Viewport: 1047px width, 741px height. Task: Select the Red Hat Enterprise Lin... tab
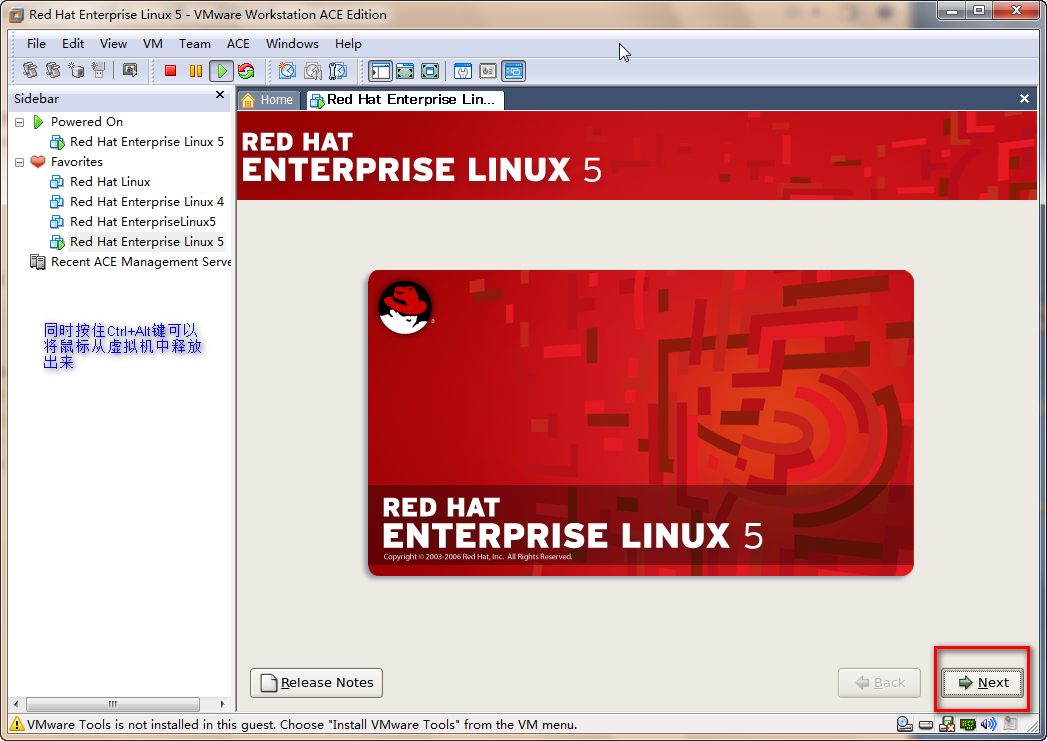405,100
